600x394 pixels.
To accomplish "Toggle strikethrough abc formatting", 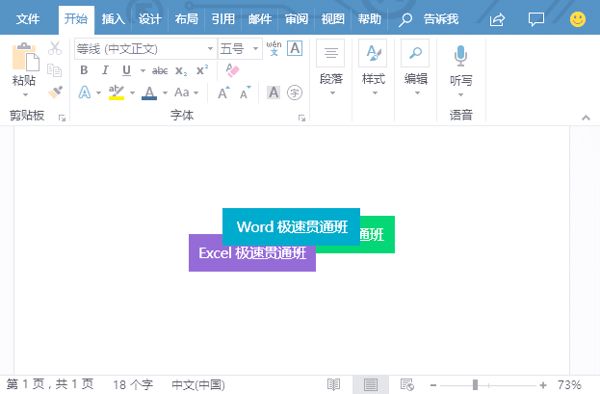I will click(x=160, y=71).
